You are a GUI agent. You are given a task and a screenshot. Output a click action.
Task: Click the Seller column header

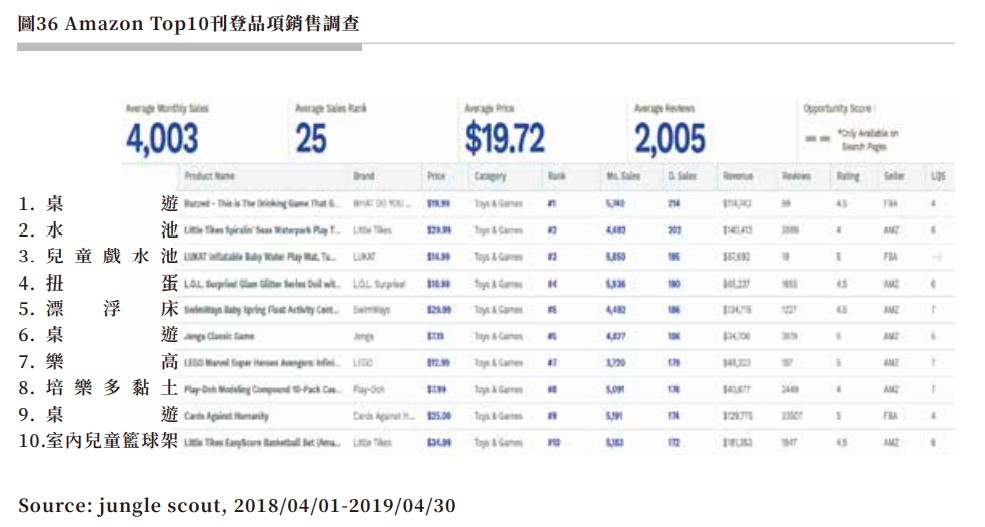(894, 176)
